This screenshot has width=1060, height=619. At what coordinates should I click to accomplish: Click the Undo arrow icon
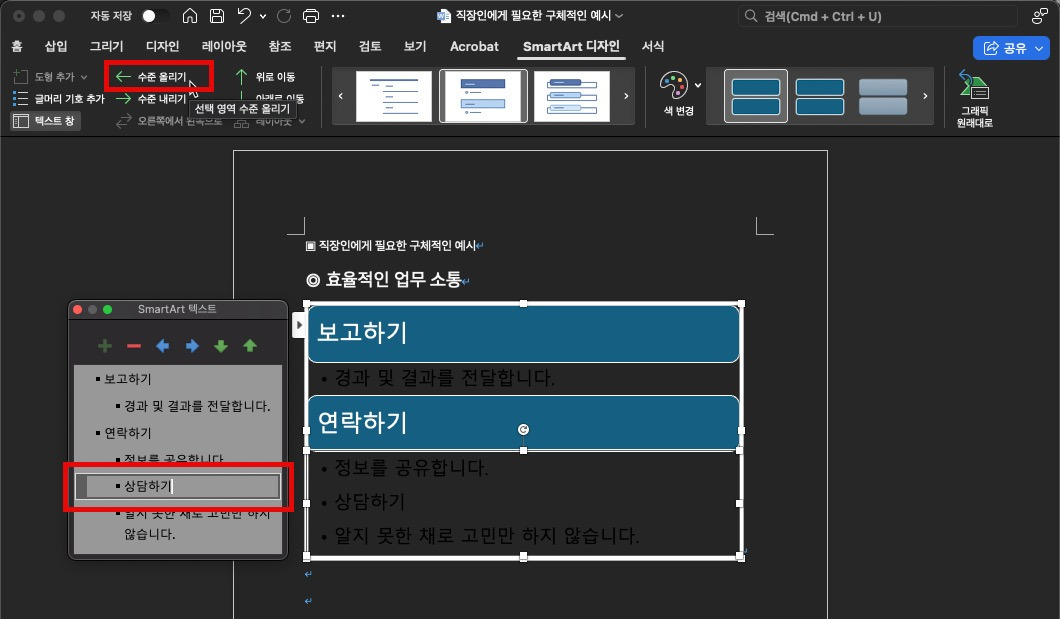tap(244, 16)
